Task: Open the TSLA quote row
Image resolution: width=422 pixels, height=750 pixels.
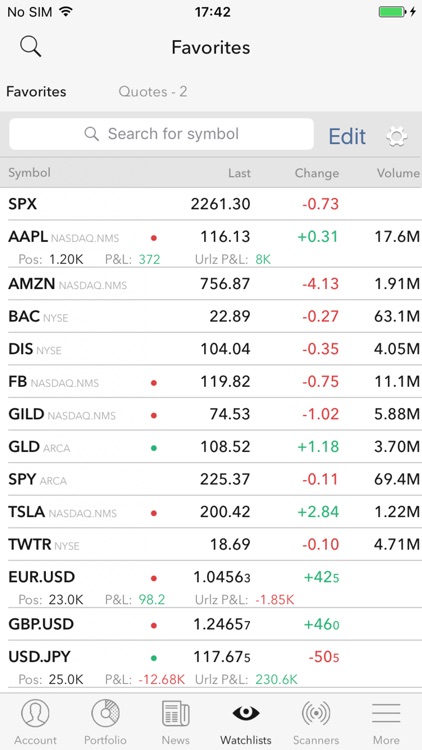Action: (211, 512)
